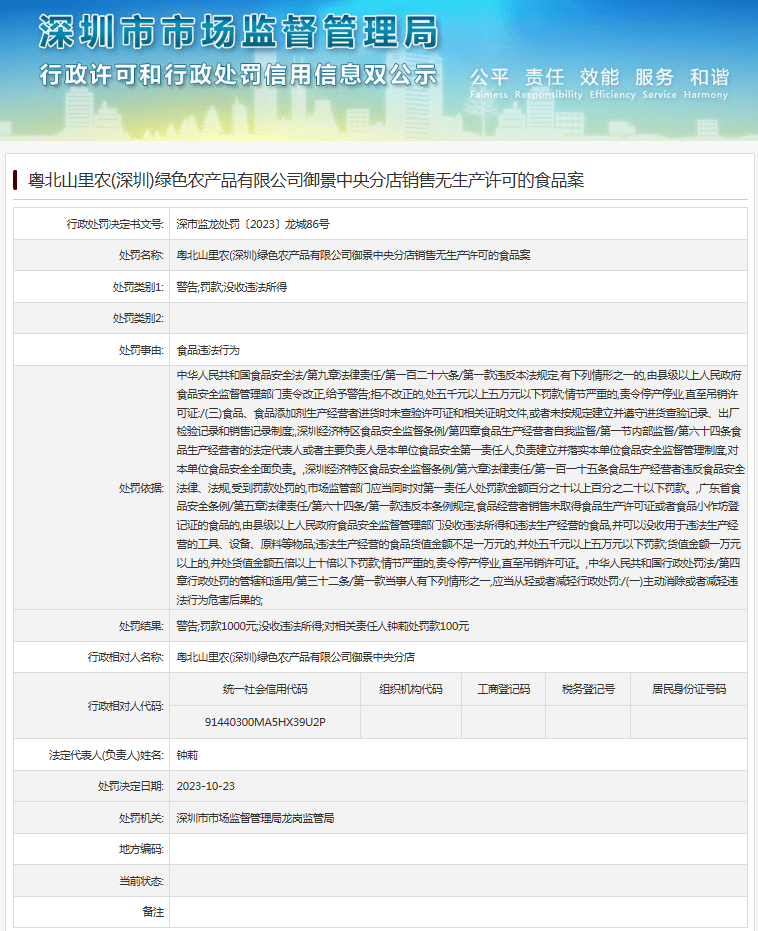Click the 处罚事由 value 食品违法行为

tap(208, 350)
